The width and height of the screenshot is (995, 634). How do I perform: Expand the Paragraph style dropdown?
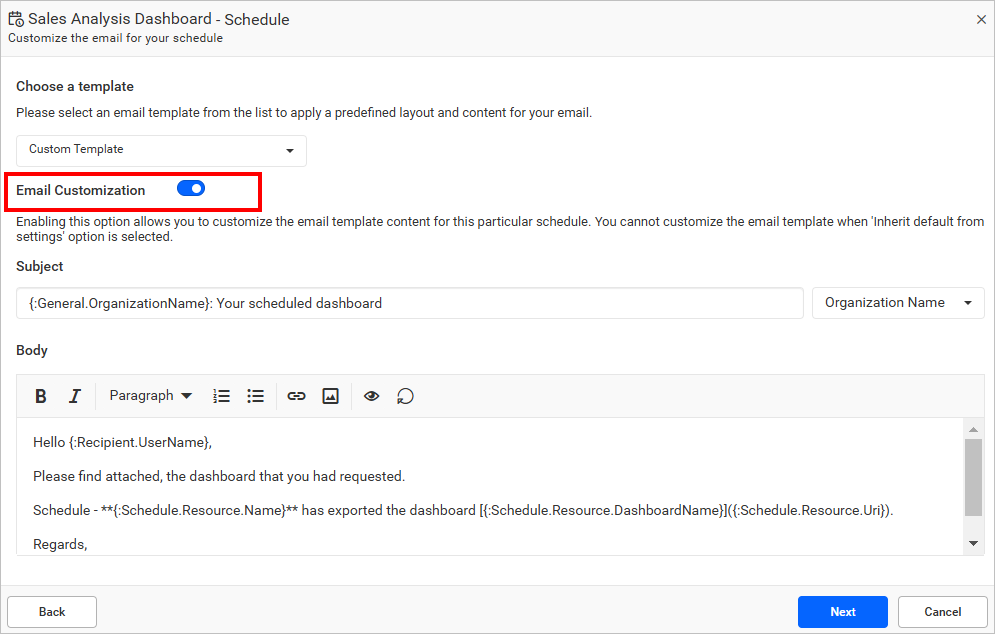coord(150,395)
